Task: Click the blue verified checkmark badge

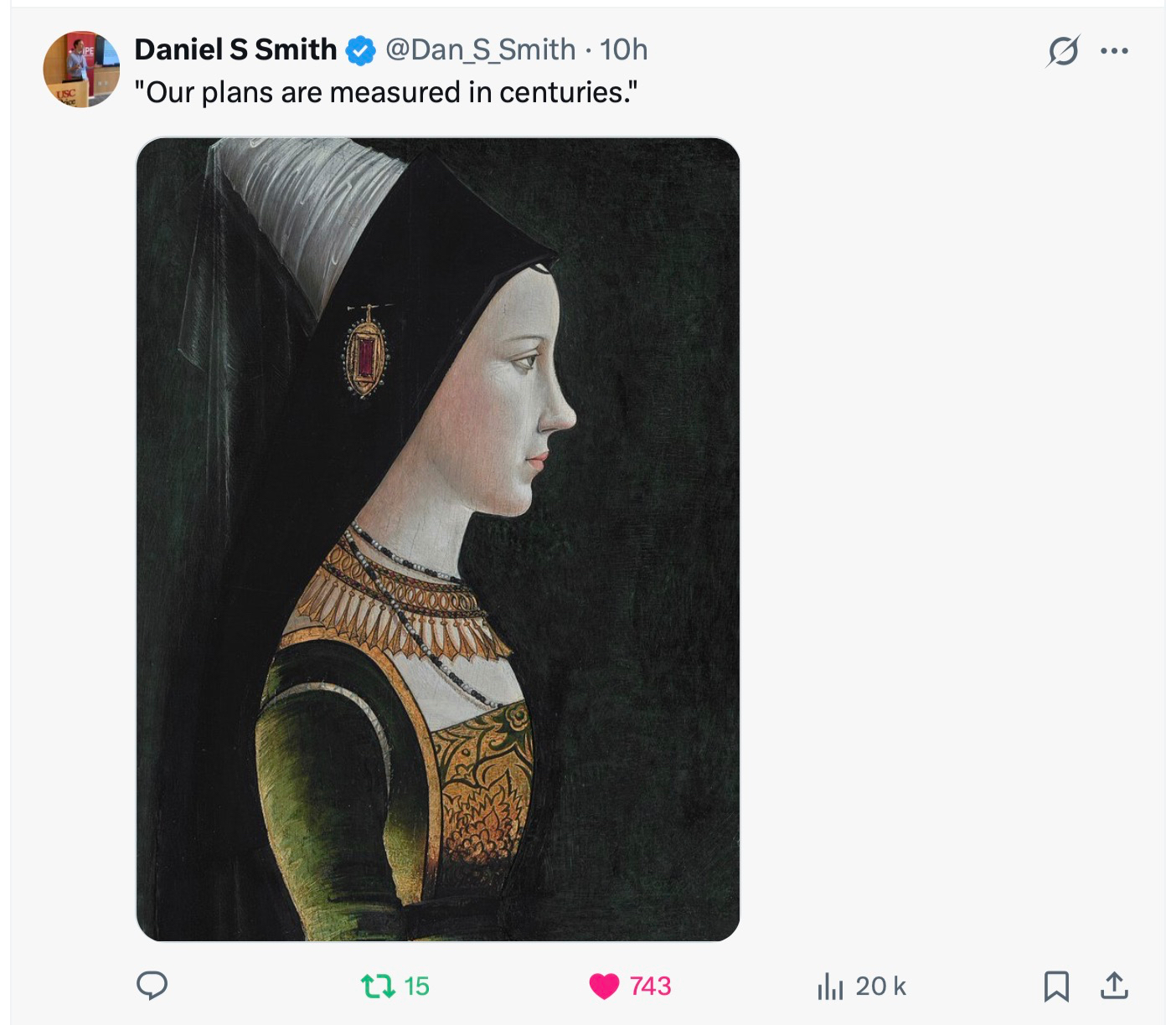Action: tap(361, 51)
